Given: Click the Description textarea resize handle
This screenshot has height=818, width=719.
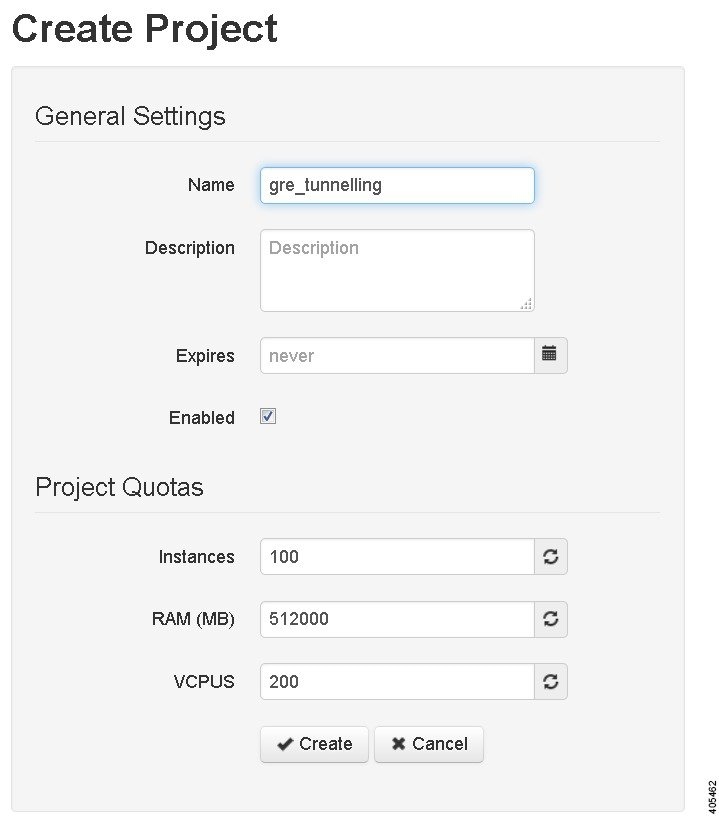Looking at the screenshot, I should coord(527,305).
